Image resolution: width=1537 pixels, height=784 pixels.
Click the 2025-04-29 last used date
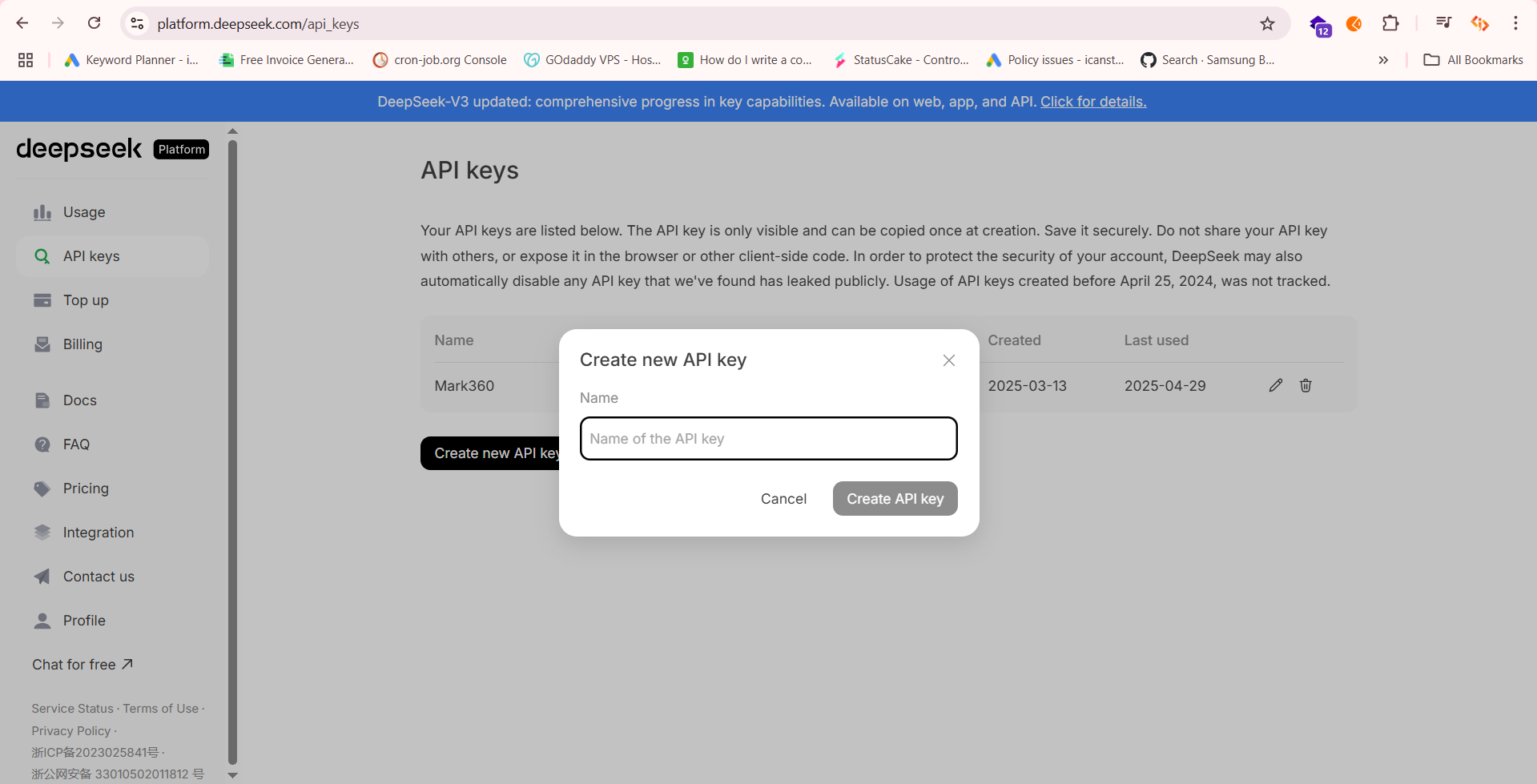click(1165, 386)
